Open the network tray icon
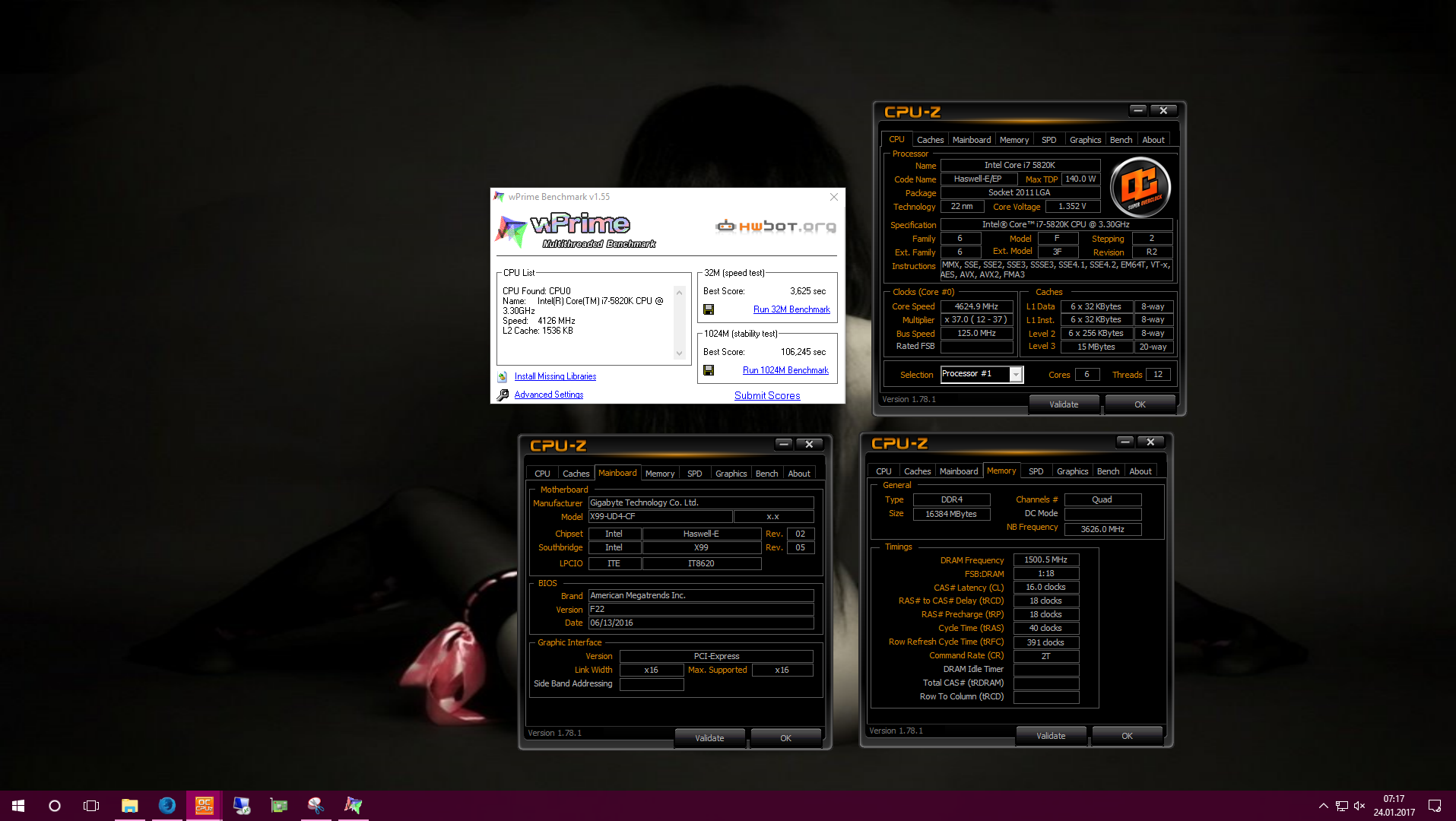This screenshot has height=821, width=1456. 1342,806
